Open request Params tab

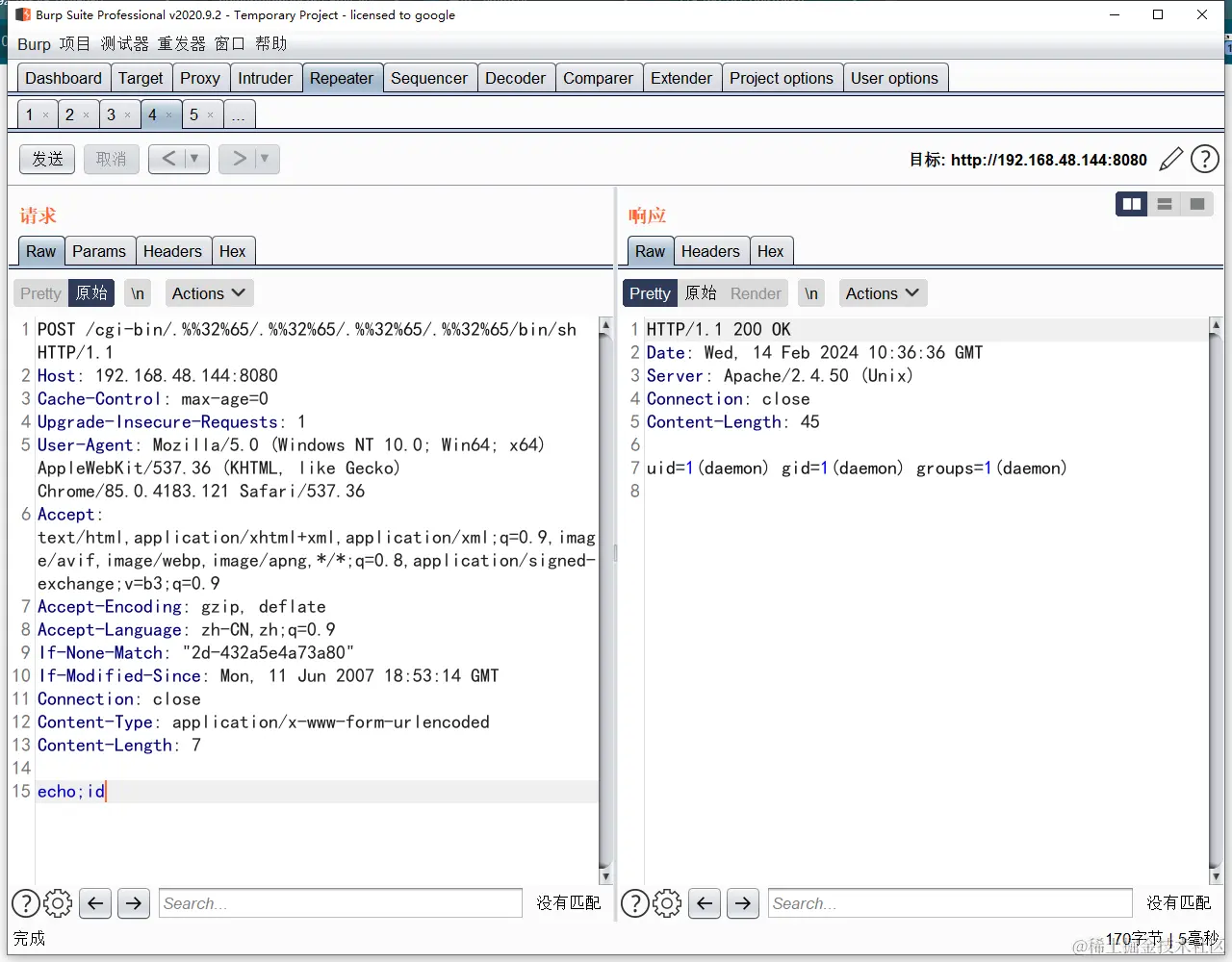[x=99, y=251]
